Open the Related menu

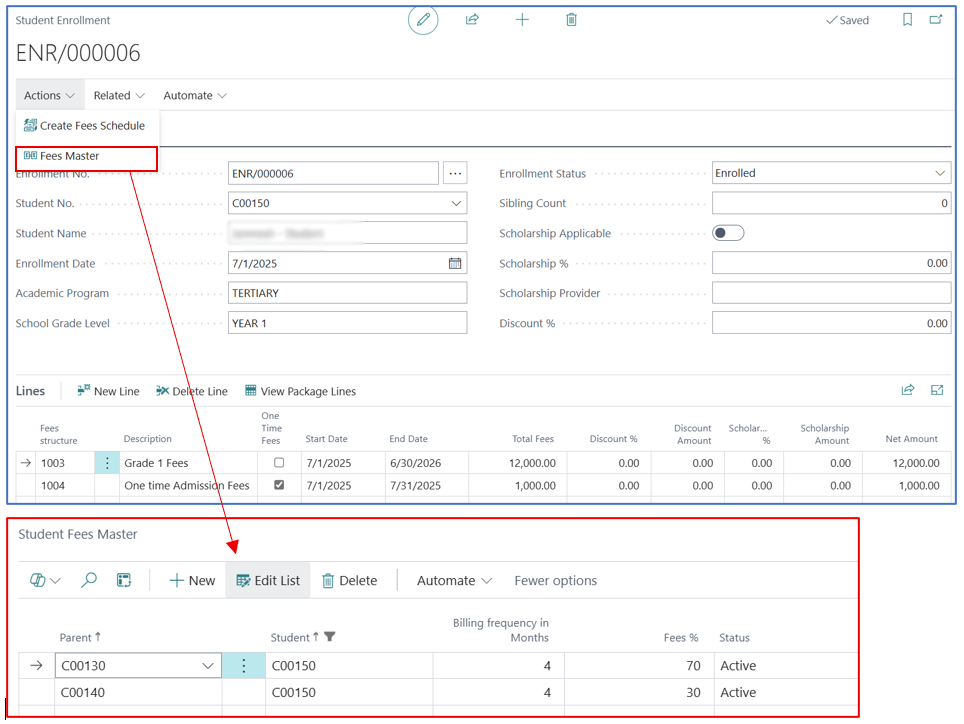pyautogui.click(x=119, y=95)
